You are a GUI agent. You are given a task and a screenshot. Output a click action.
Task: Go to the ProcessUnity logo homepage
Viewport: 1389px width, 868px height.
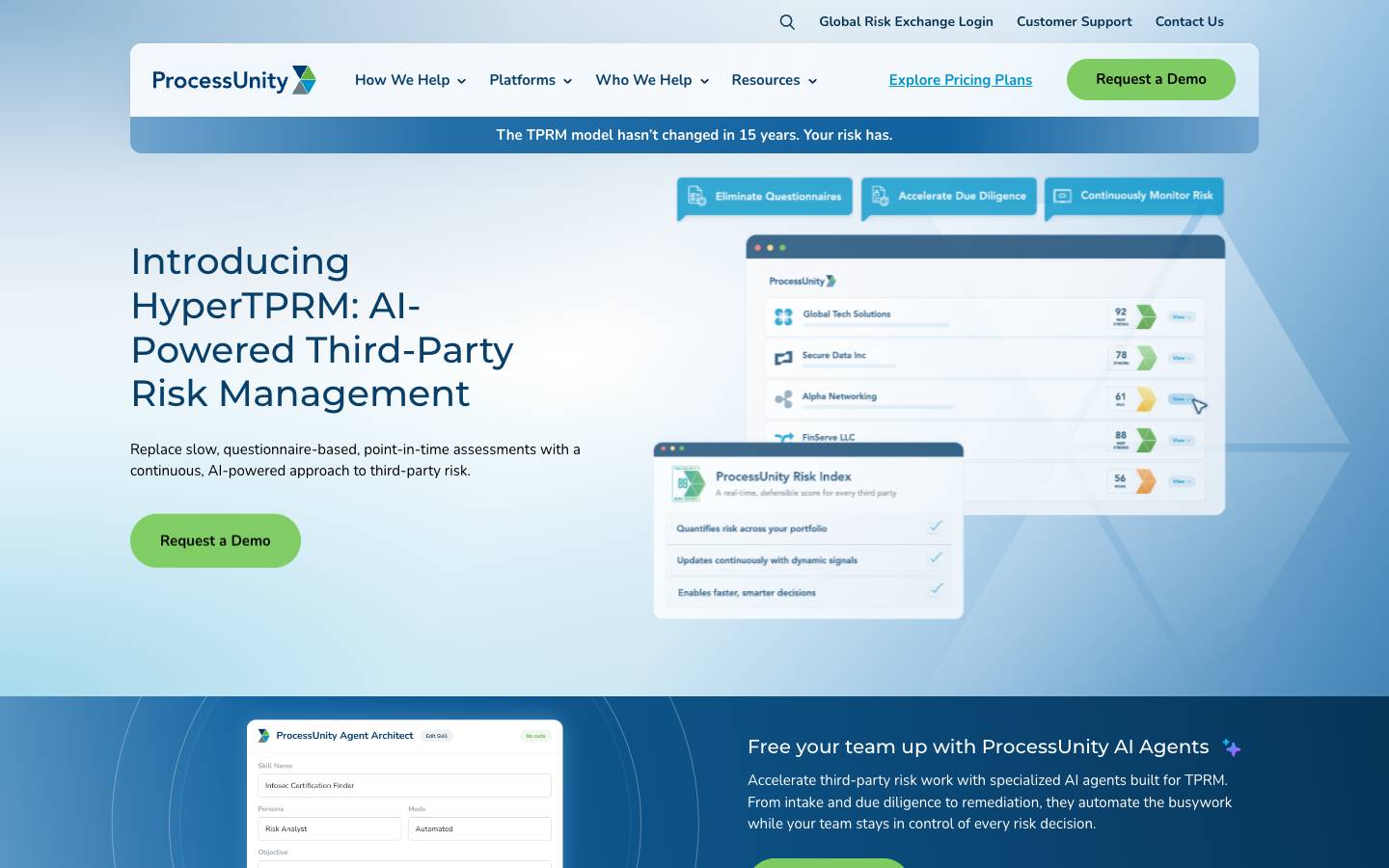coord(234,80)
